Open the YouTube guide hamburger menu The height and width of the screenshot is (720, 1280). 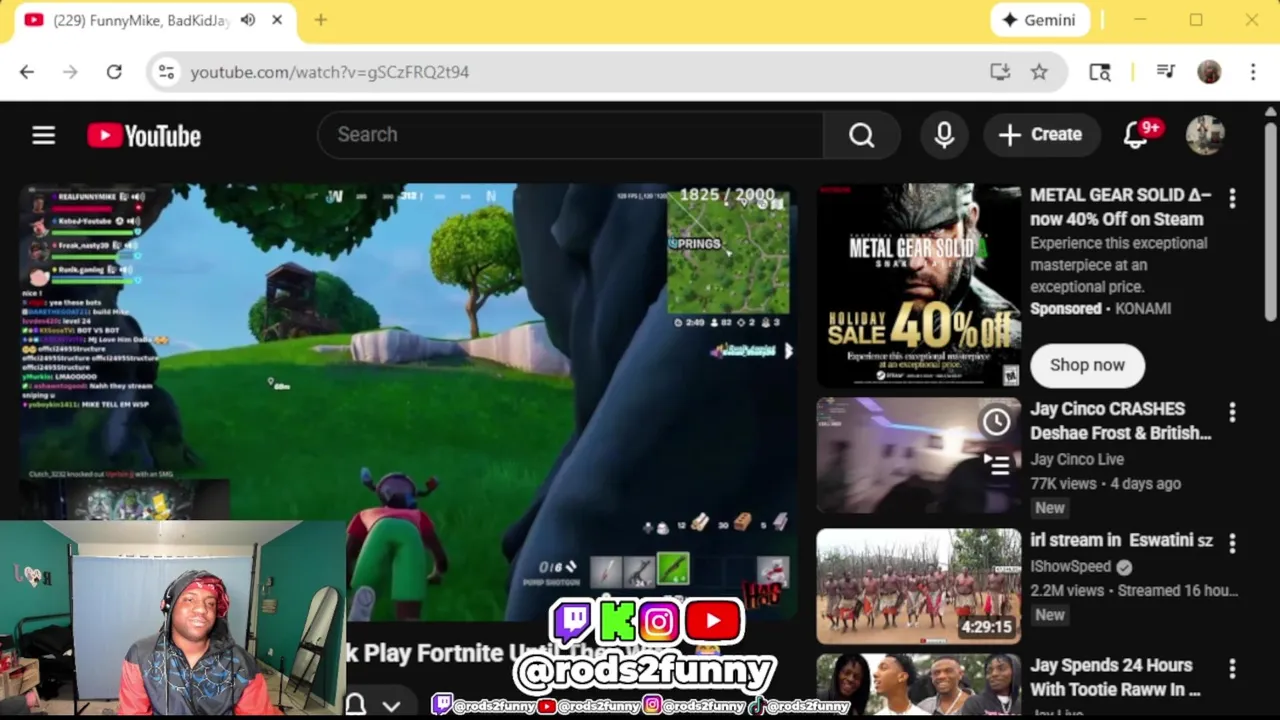pos(43,135)
